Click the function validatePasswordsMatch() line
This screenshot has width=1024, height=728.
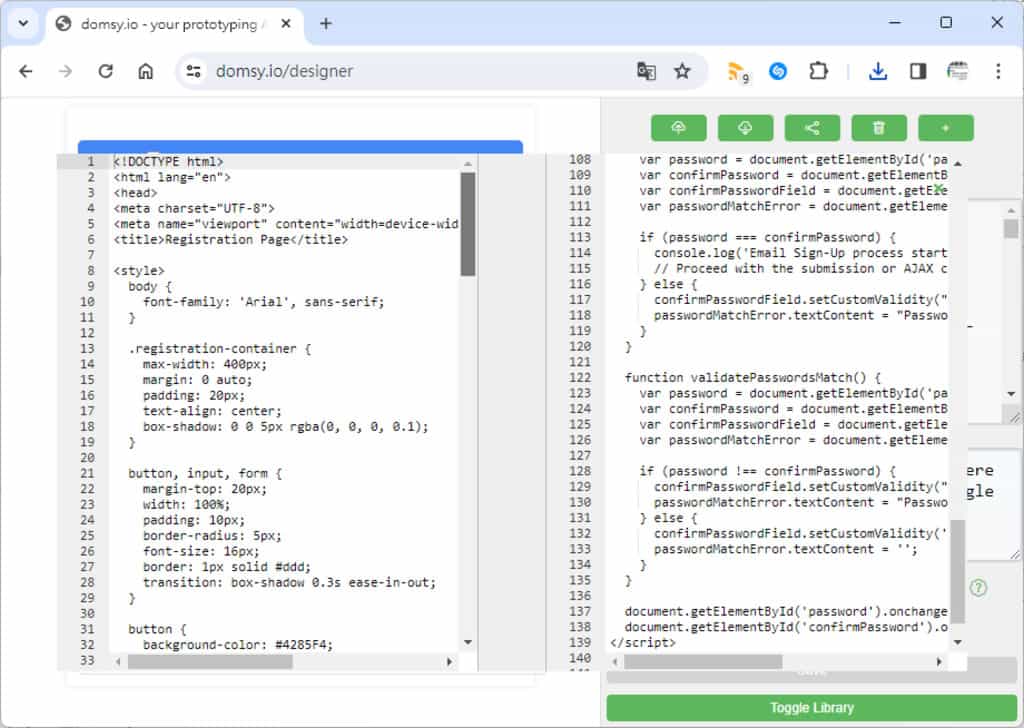click(753, 377)
